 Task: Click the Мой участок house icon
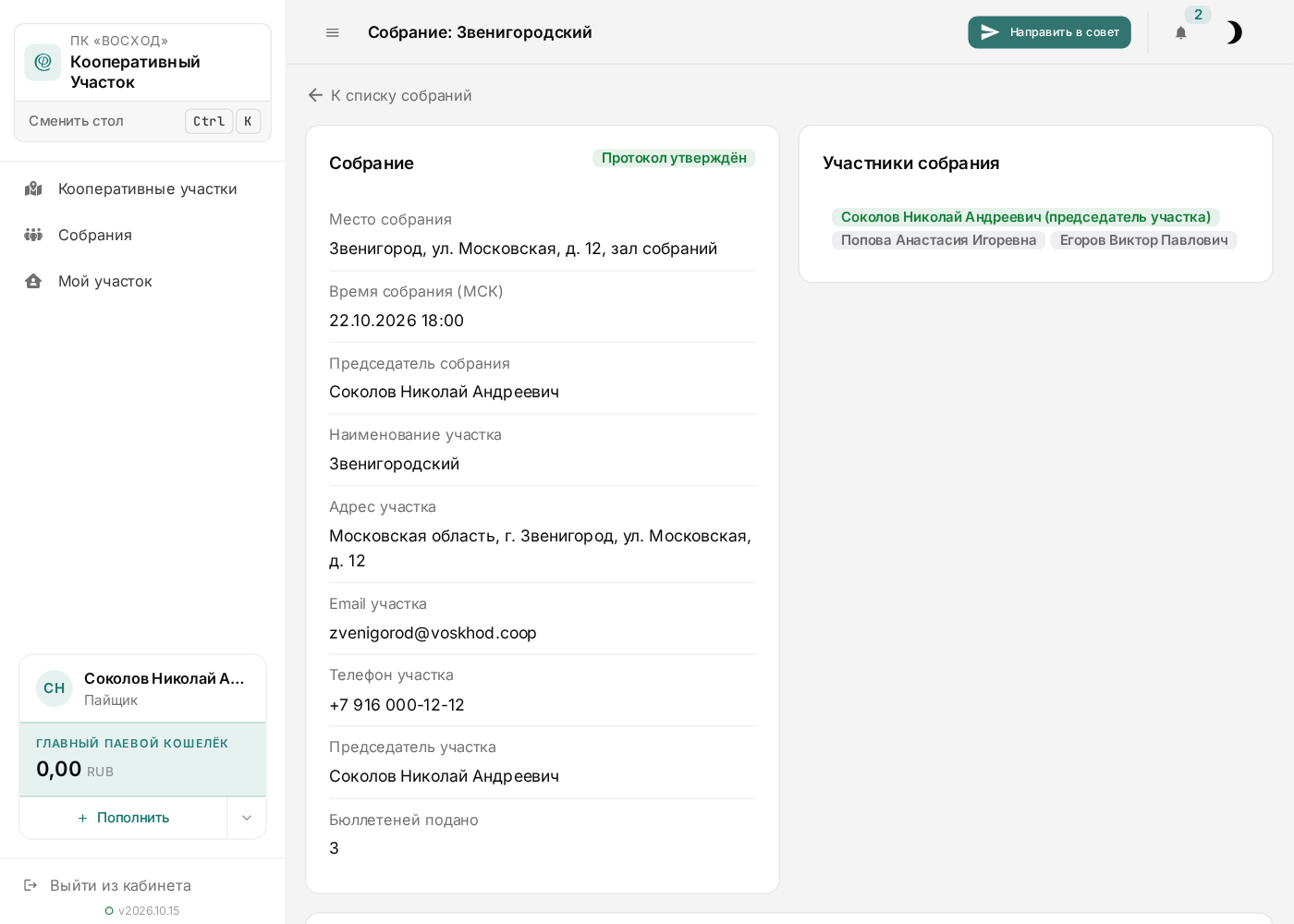click(33, 281)
